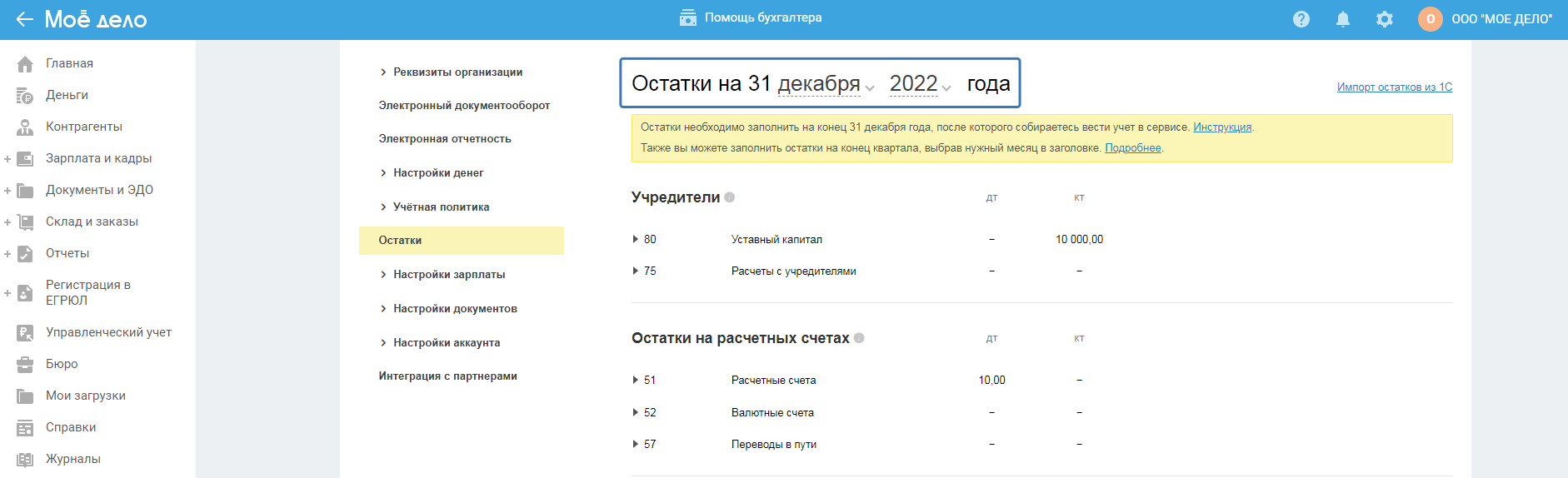Expand account 80 row triangle

pyautogui.click(x=636, y=239)
